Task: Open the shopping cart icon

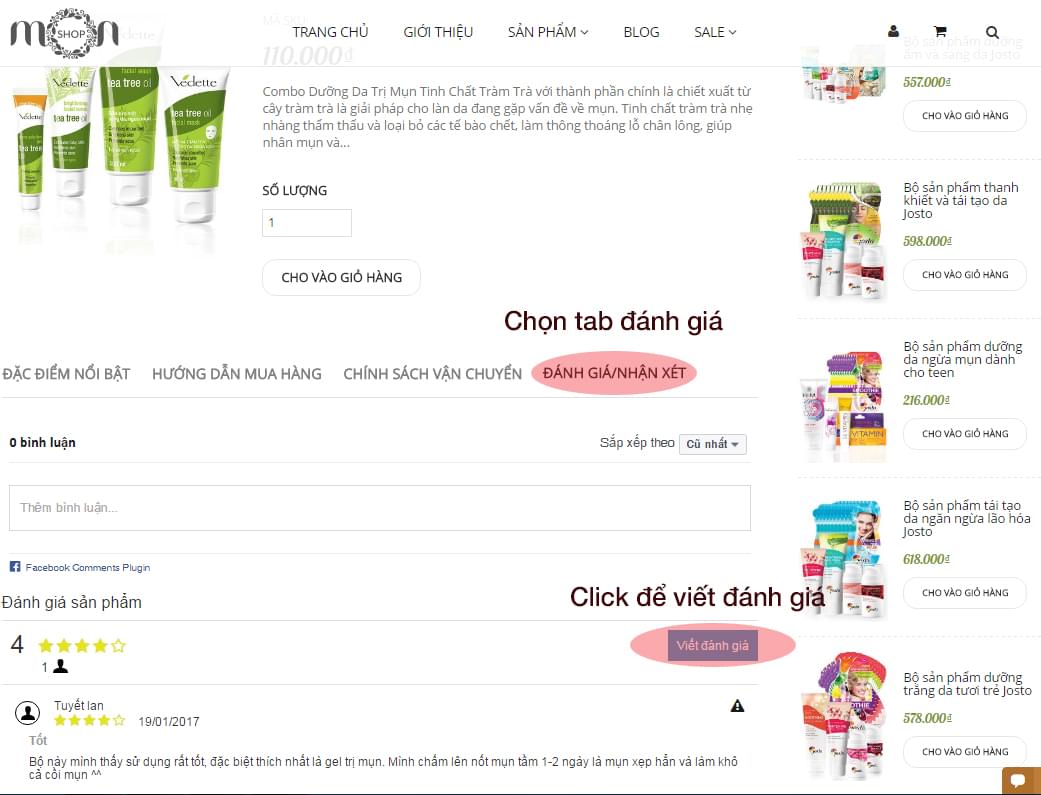Action: click(939, 31)
